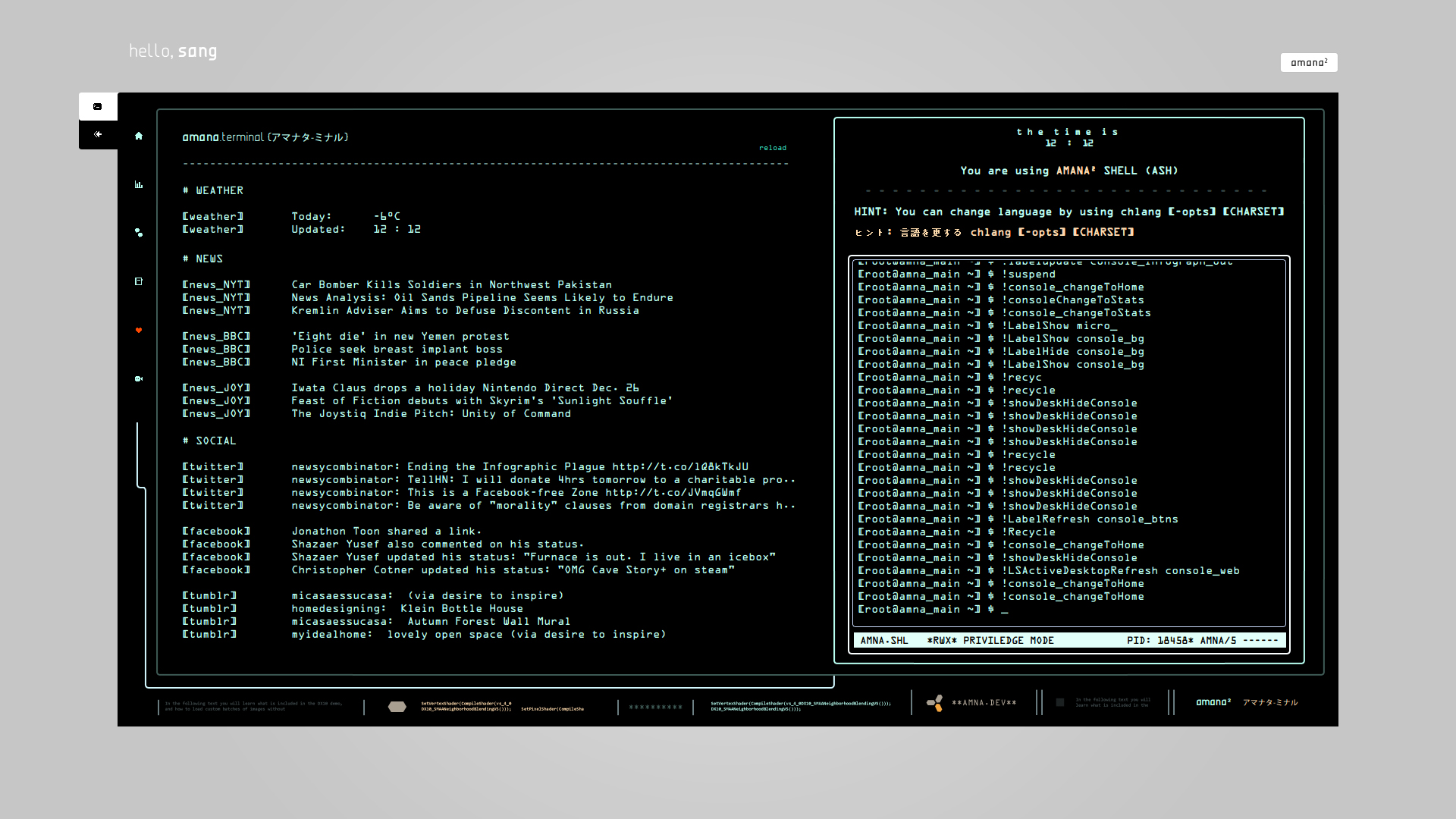Viewport: 1456px width, 819px height.
Task: Click the '!LabelShow micro_' command line
Action: (x=987, y=325)
